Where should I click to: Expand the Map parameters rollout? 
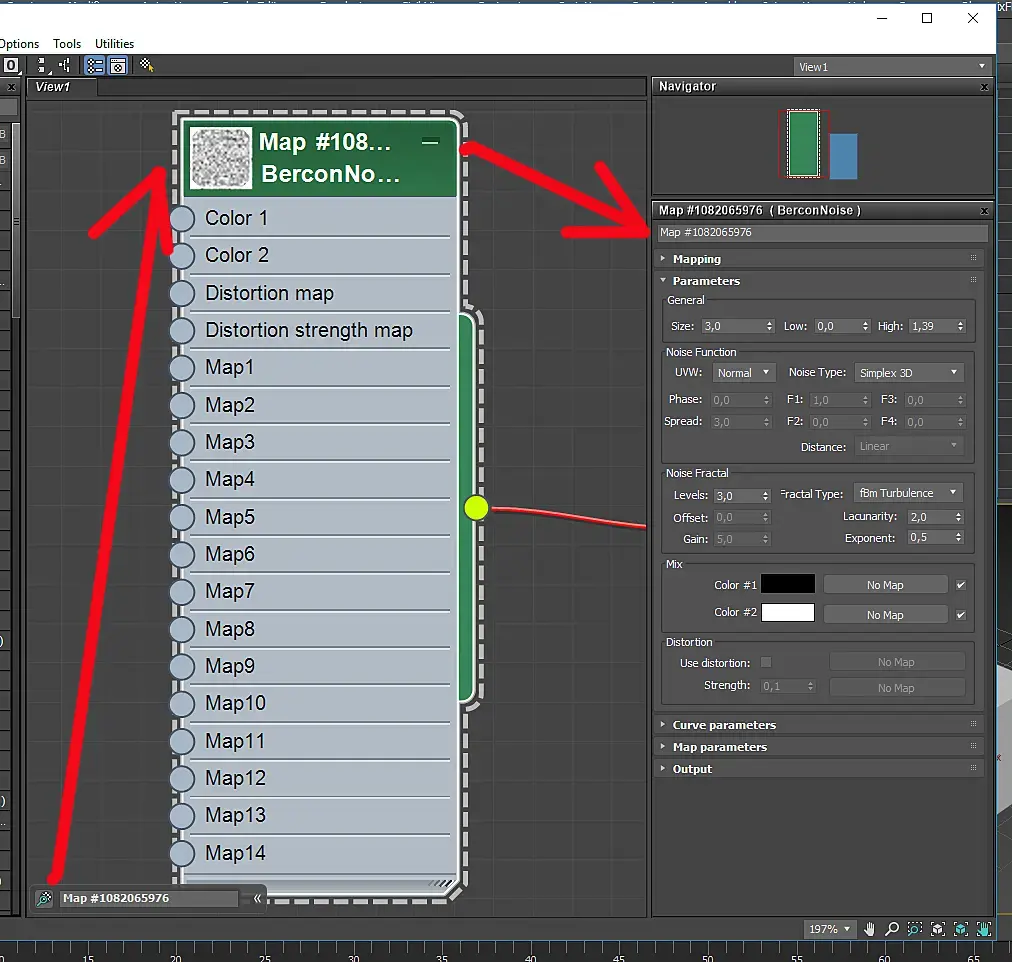point(818,747)
